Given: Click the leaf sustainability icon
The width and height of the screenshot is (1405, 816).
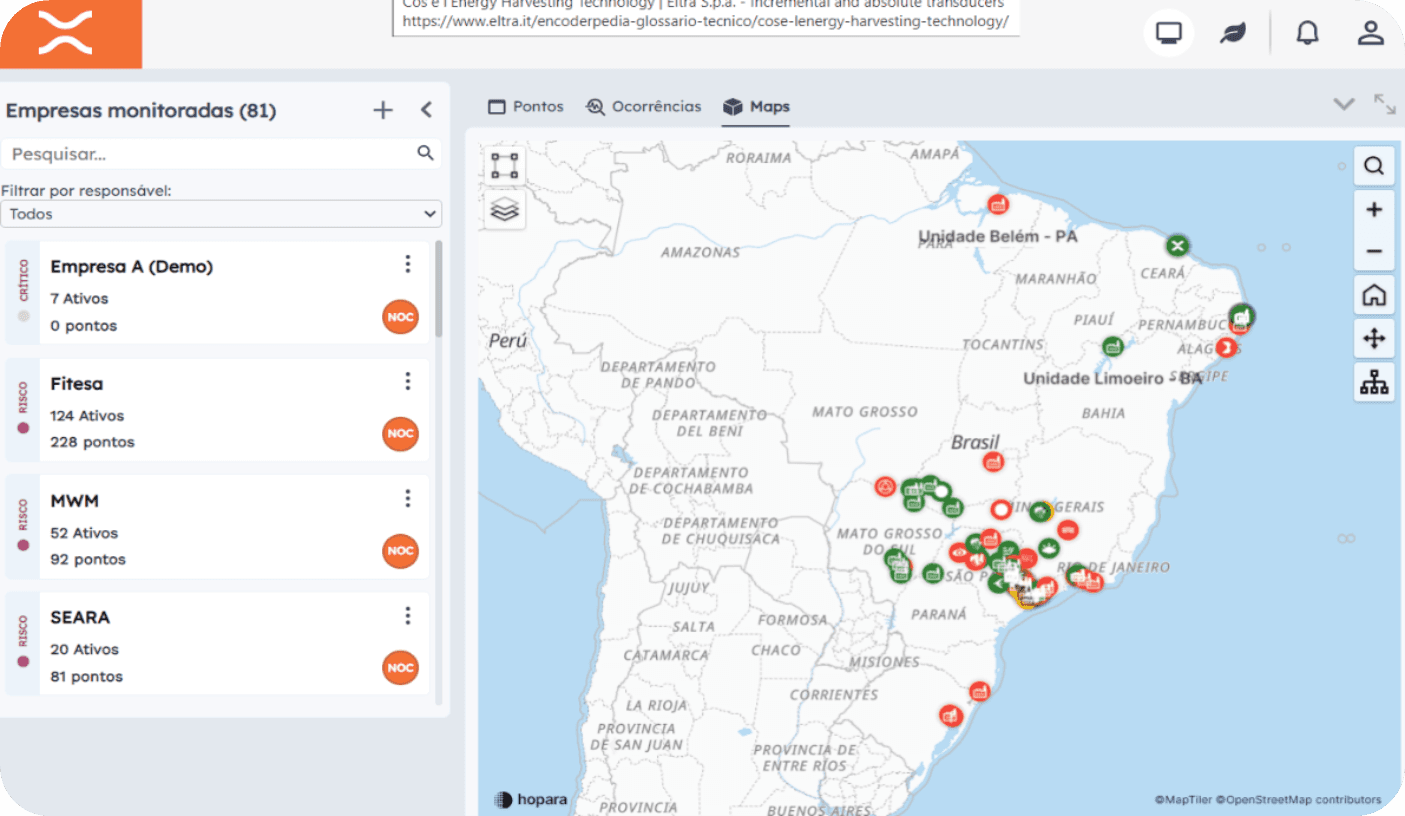Looking at the screenshot, I should tap(1233, 33).
